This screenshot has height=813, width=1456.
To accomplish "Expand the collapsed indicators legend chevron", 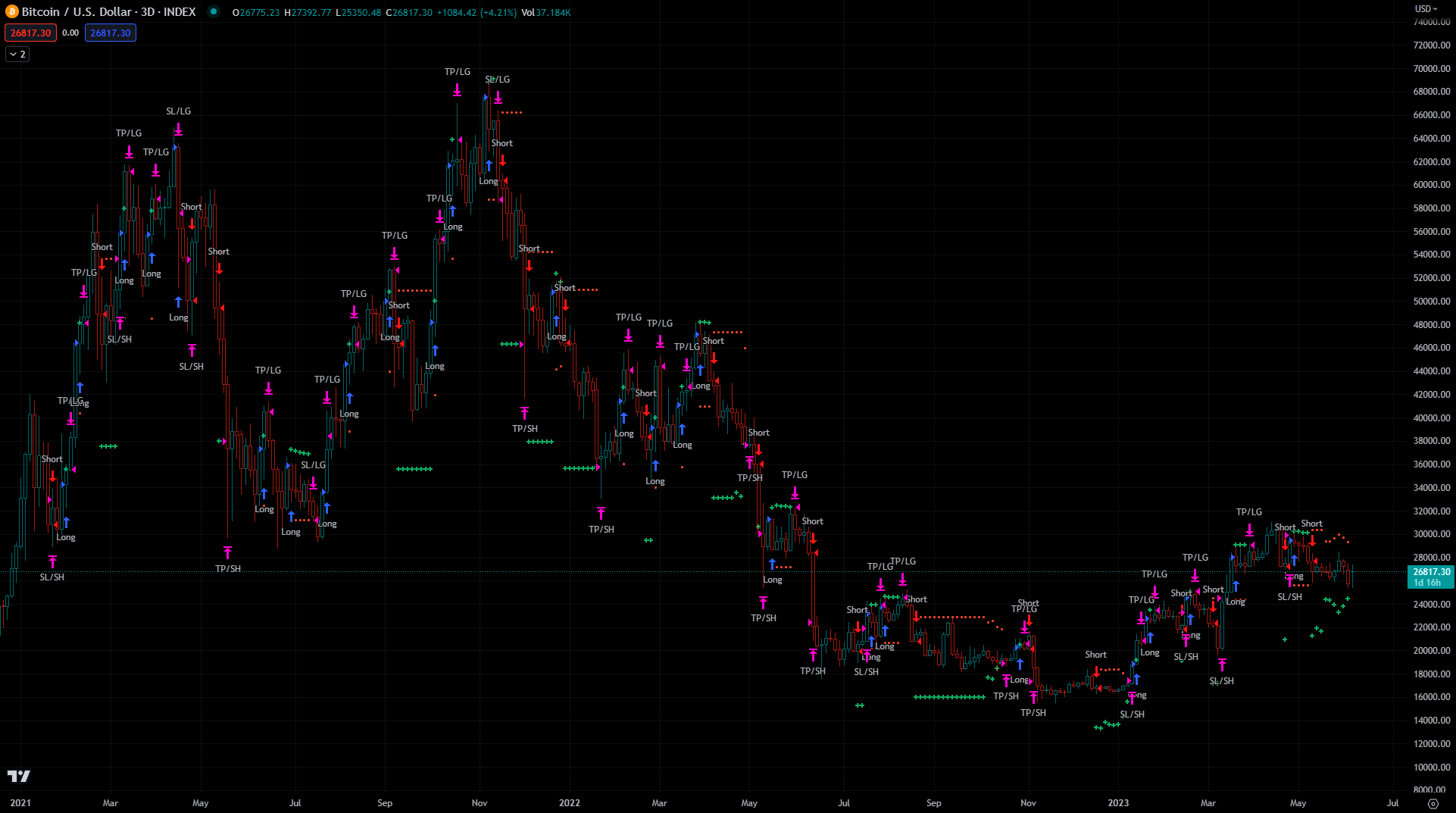I will tap(17, 55).
